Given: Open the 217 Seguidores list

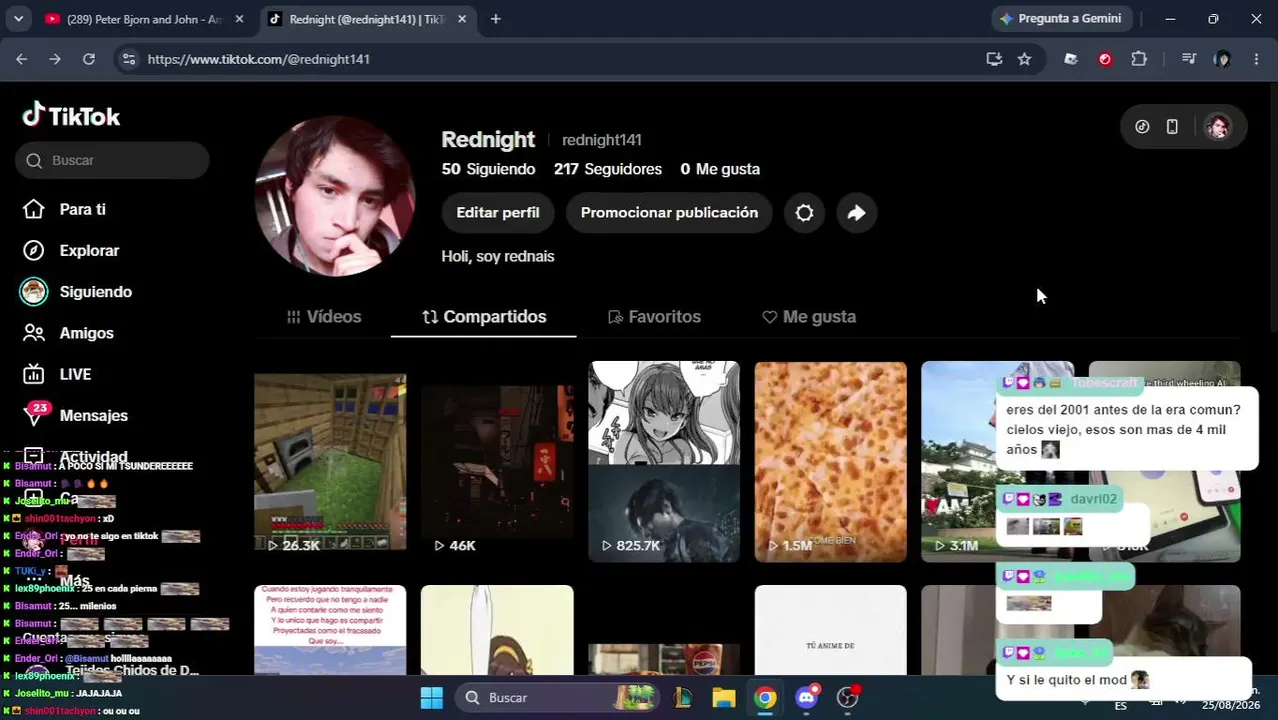Looking at the screenshot, I should click(x=608, y=169).
